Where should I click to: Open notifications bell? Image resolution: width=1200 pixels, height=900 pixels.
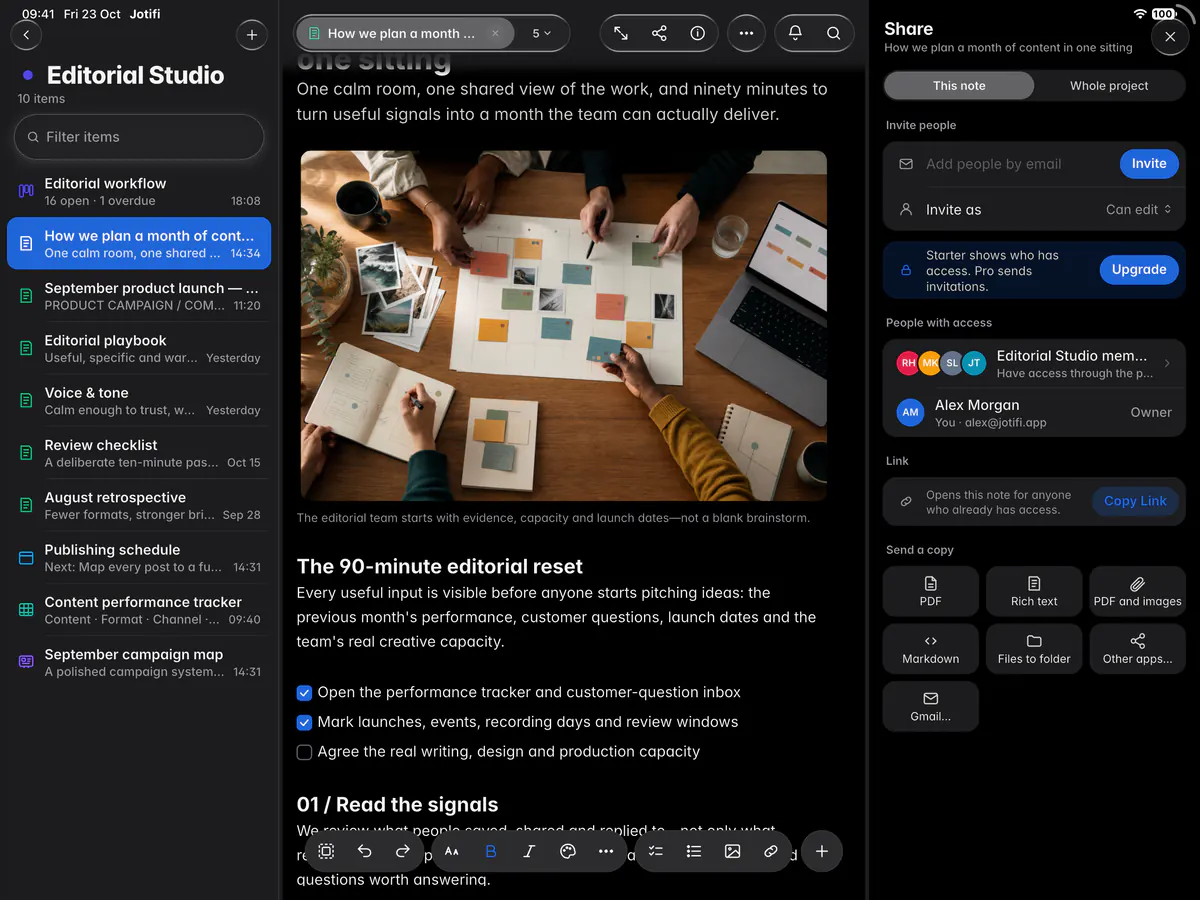pyautogui.click(x=795, y=33)
